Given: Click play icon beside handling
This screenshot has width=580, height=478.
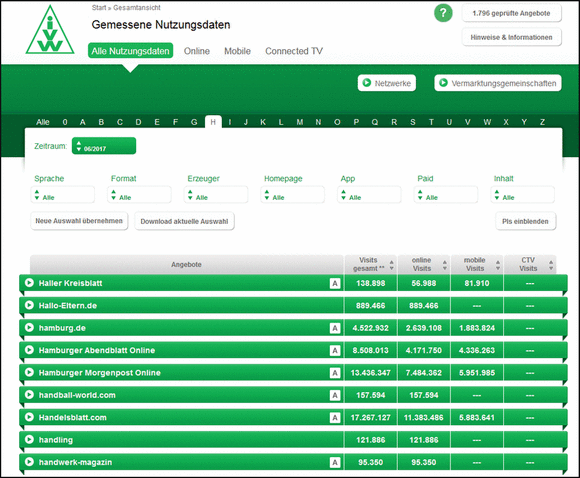Looking at the screenshot, I should click(29, 440).
